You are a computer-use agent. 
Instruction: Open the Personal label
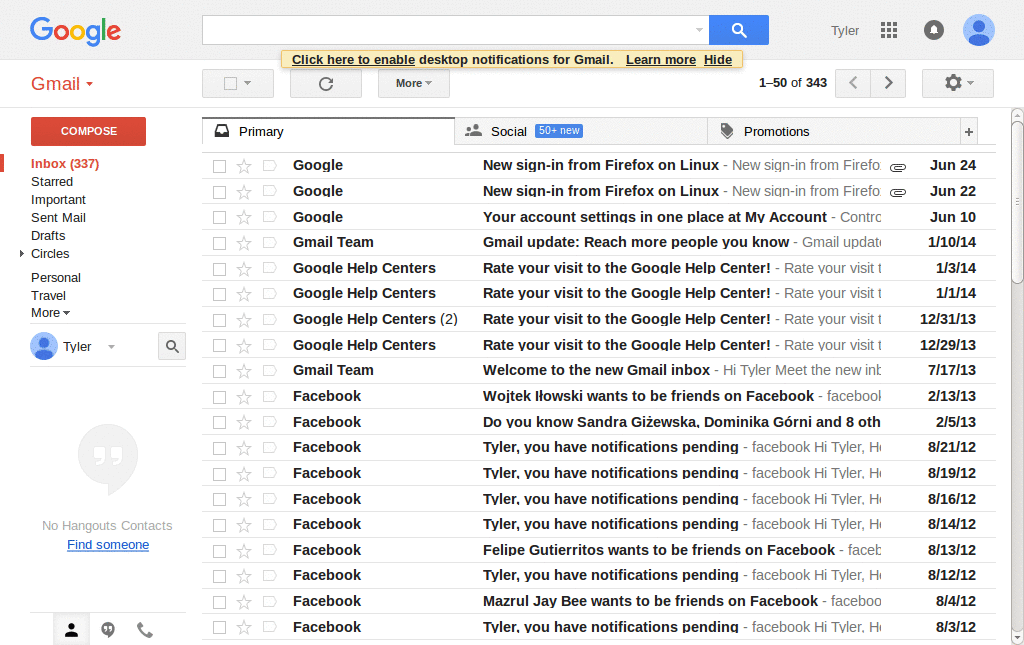pyautogui.click(x=56, y=277)
